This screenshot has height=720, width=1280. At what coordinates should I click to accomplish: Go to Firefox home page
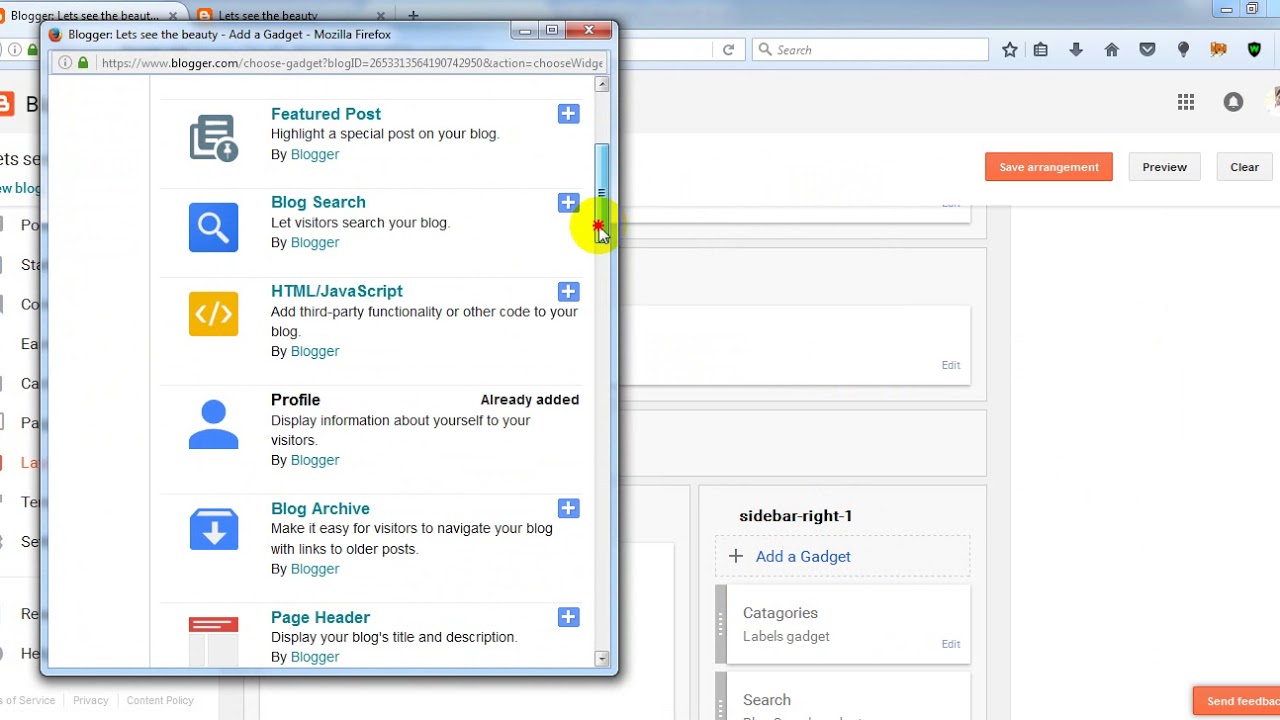pyautogui.click(x=1112, y=50)
